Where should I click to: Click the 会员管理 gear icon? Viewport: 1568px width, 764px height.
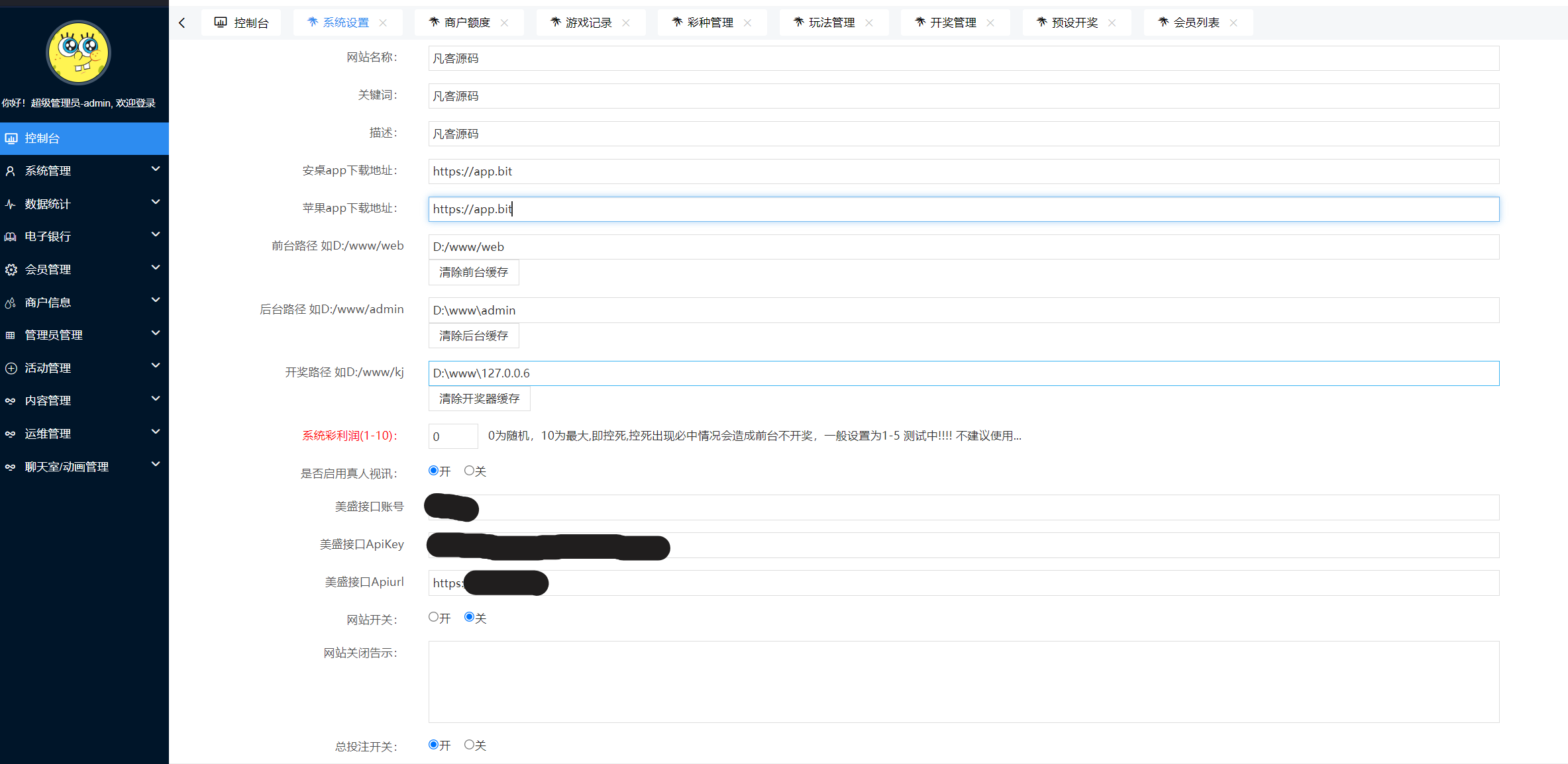11,269
